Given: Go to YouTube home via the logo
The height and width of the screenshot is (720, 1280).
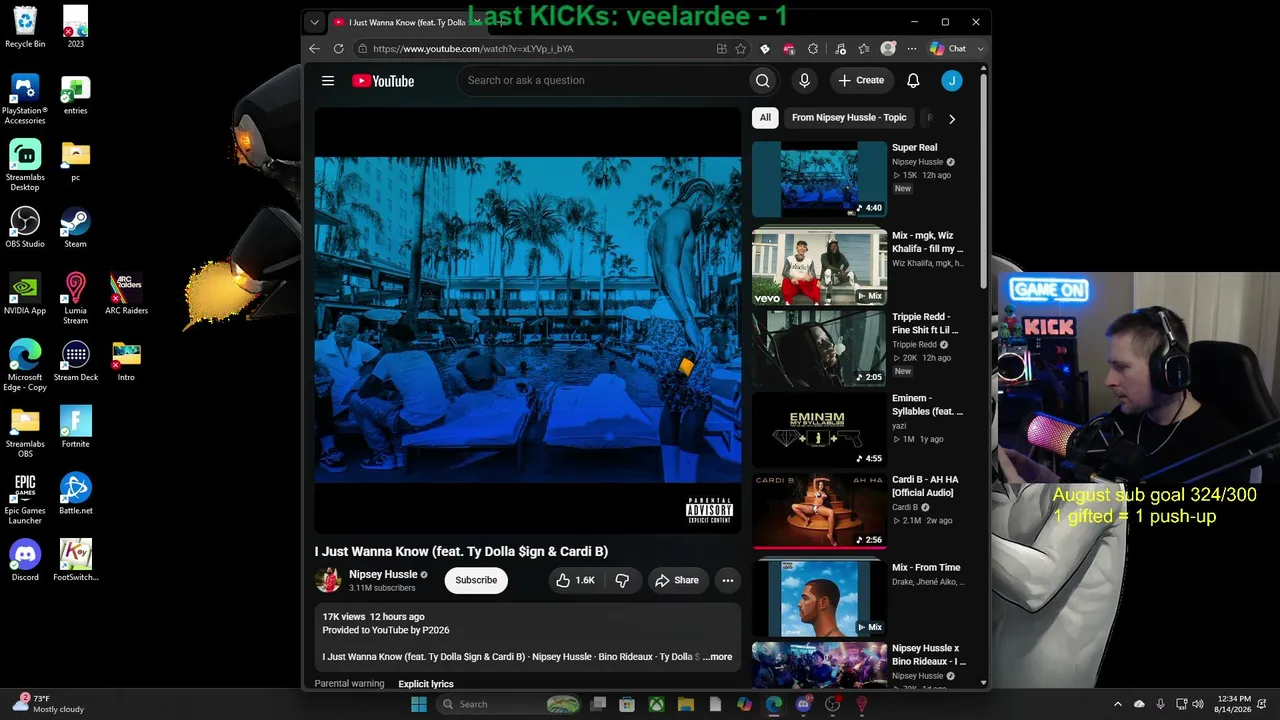Looking at the screenshot, I should point(383,81).
